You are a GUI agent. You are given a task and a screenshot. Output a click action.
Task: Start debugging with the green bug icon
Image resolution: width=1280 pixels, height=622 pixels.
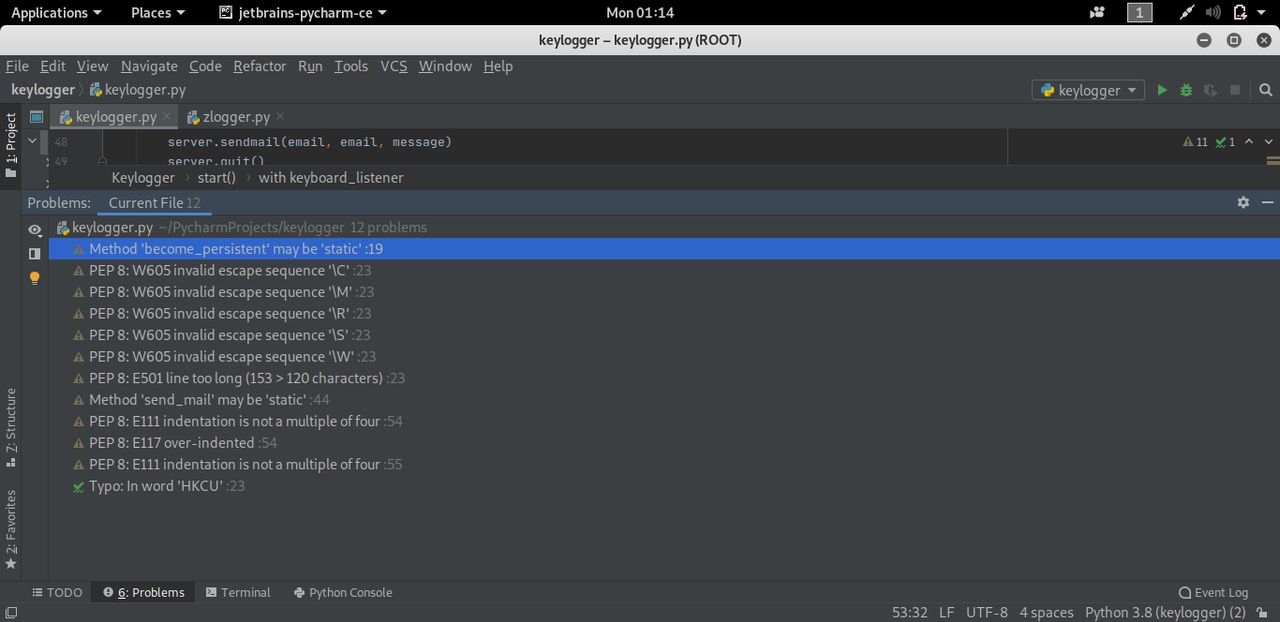coord(1186,90)
